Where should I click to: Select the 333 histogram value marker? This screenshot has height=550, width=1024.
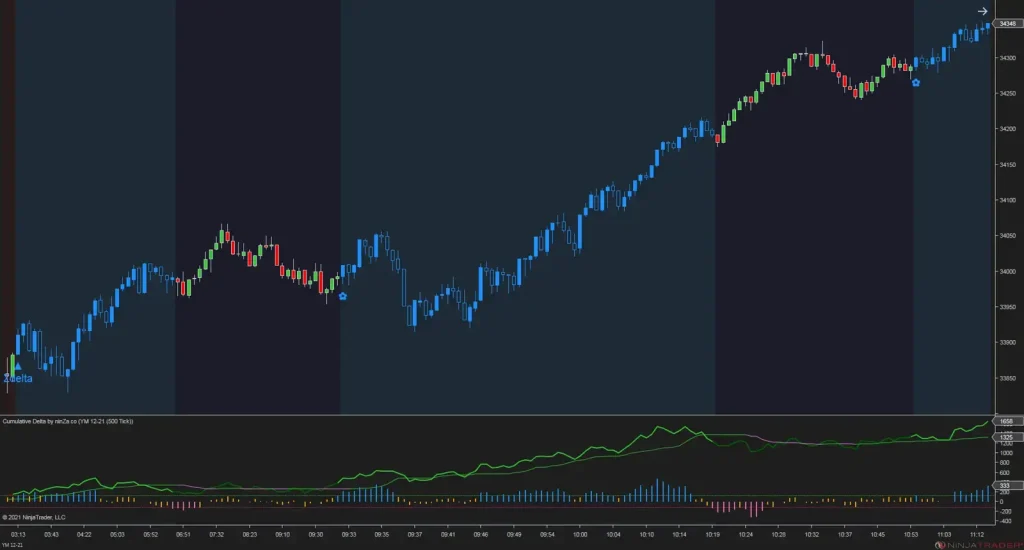click(1005, 485)
